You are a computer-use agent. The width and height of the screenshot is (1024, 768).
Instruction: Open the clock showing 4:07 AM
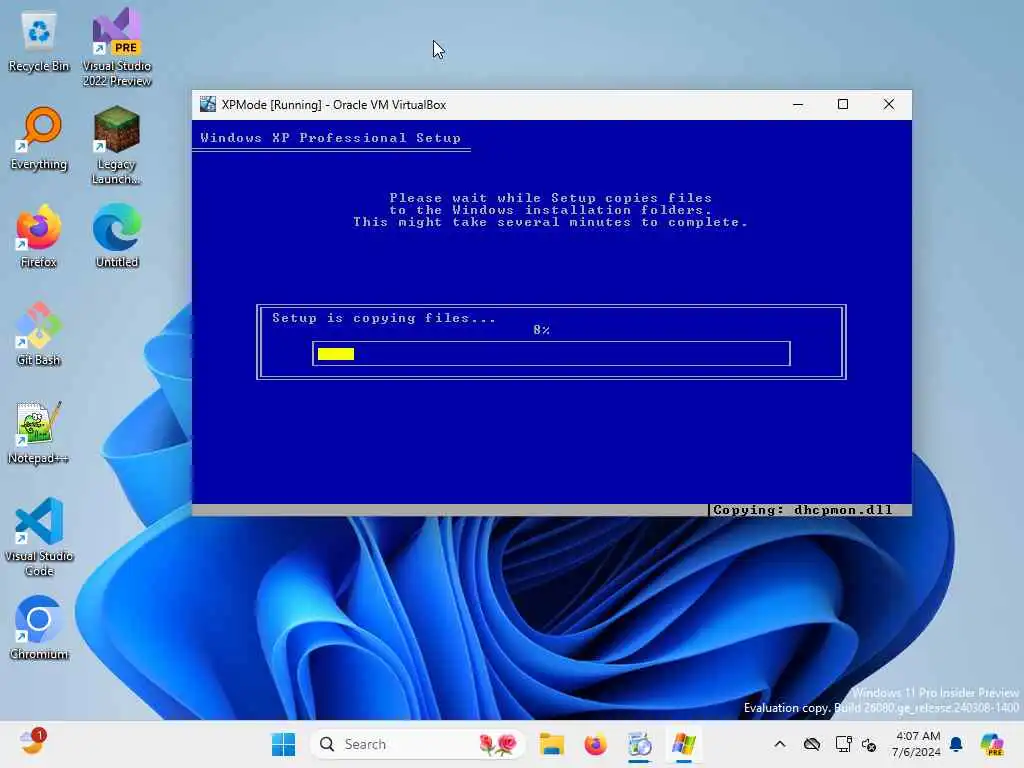click(917, 744)
